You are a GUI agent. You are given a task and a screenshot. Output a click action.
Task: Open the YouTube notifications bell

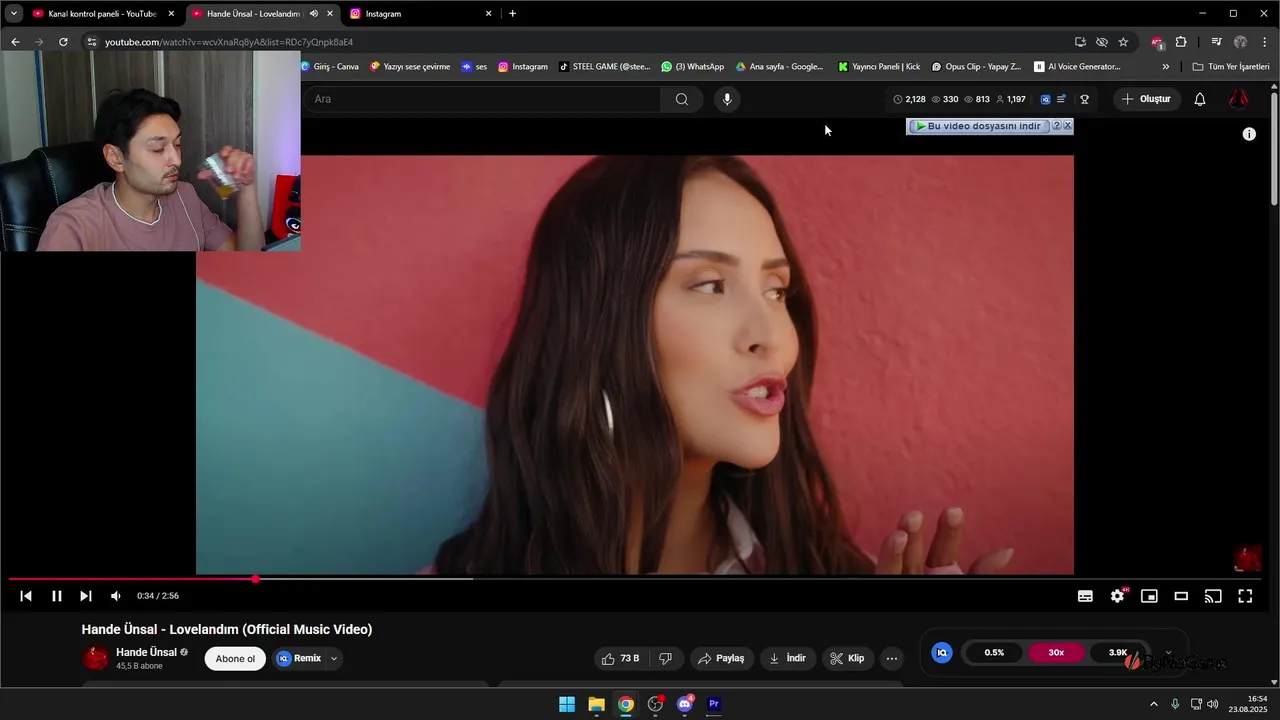pos(1200,99)
